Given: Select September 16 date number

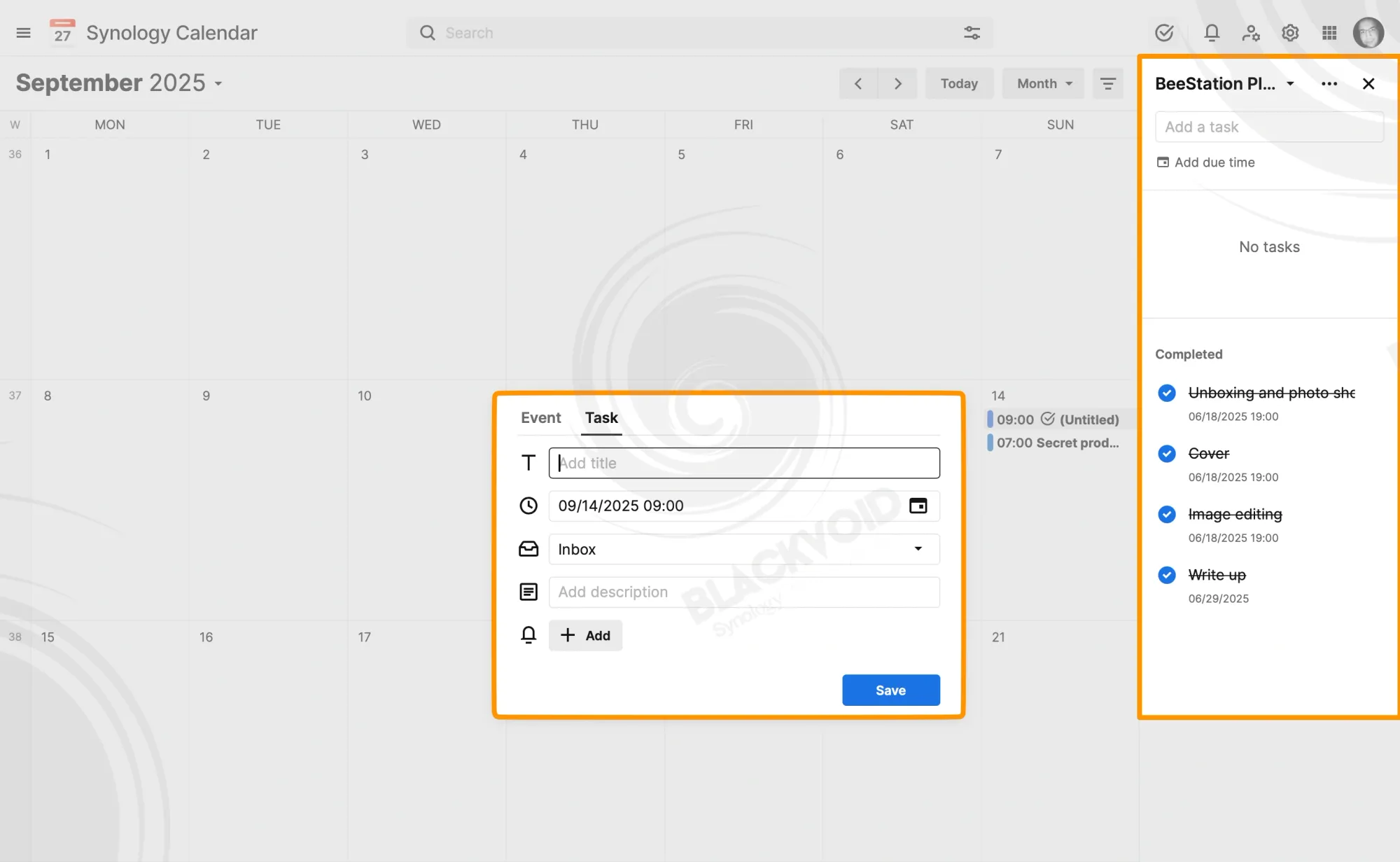Looking at the screenshot, I should tap(206, 637).
